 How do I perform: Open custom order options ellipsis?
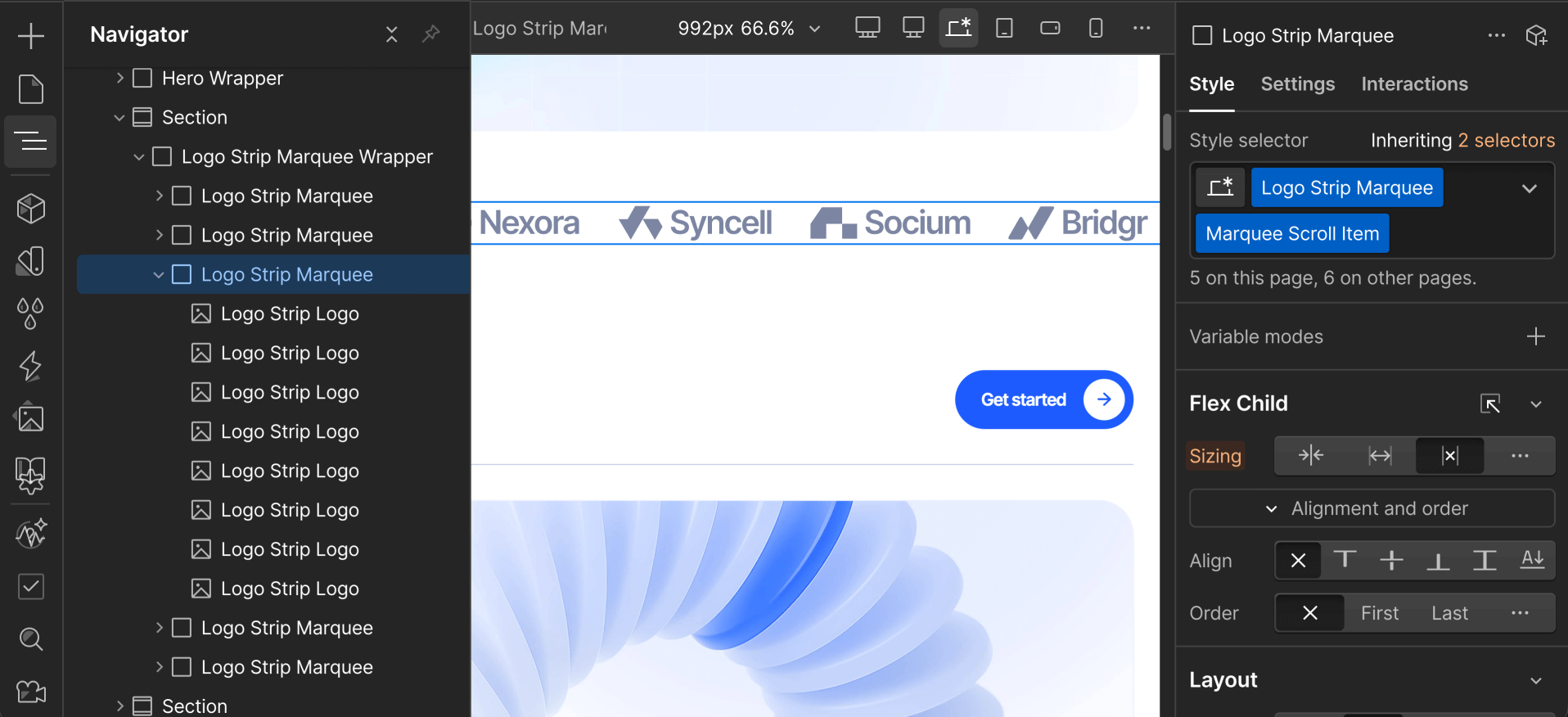(x=1520, y=613)
